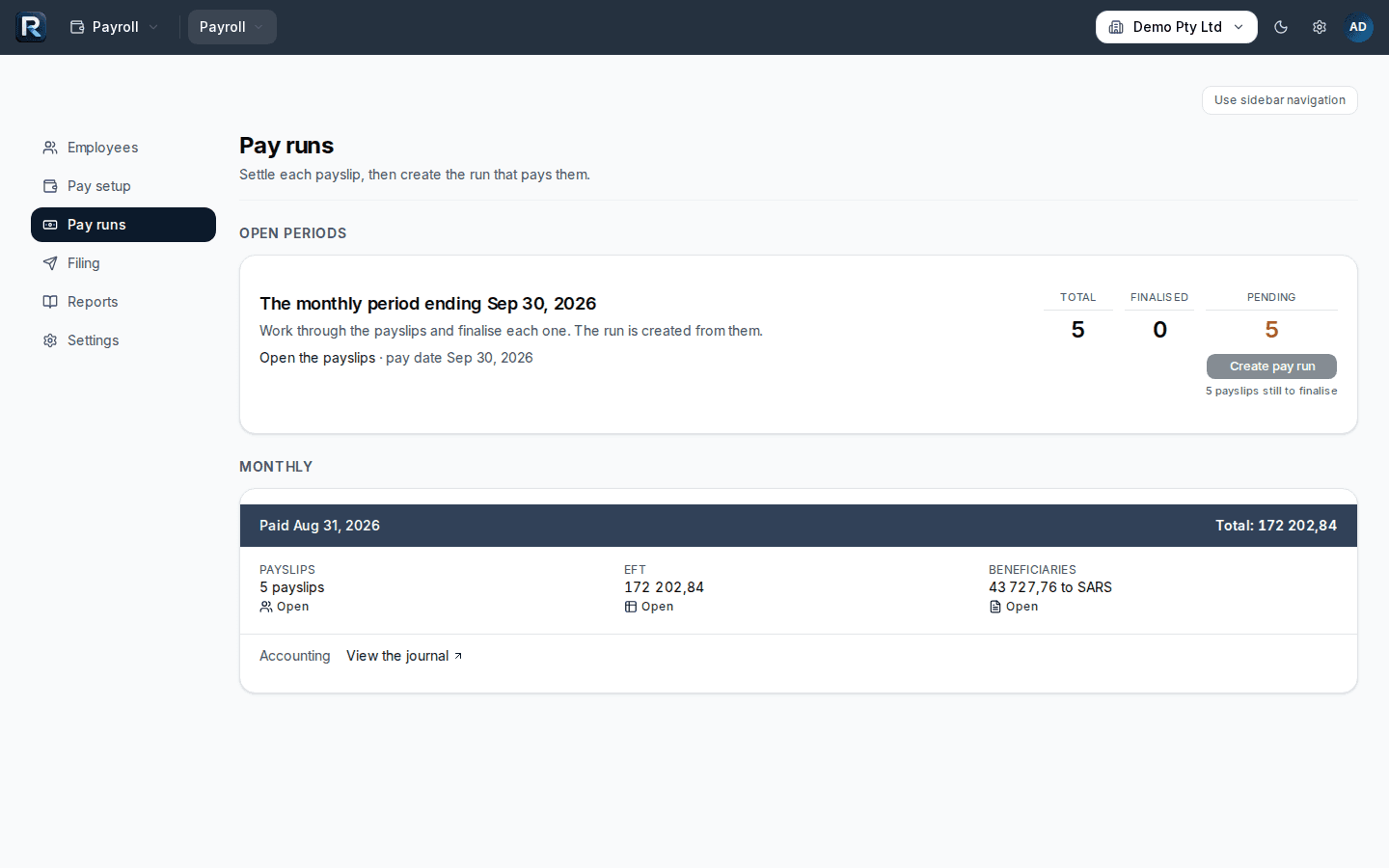Screen dimensions: 1389x868
Task: Expand the Demo Pty Ltd company chevron
Action: 1239,27
